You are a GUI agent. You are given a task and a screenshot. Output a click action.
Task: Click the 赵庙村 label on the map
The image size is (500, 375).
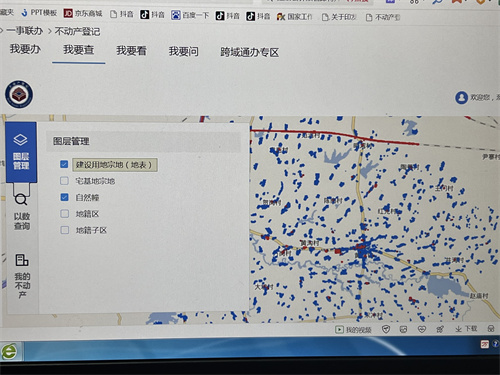(x=479, y=296)
